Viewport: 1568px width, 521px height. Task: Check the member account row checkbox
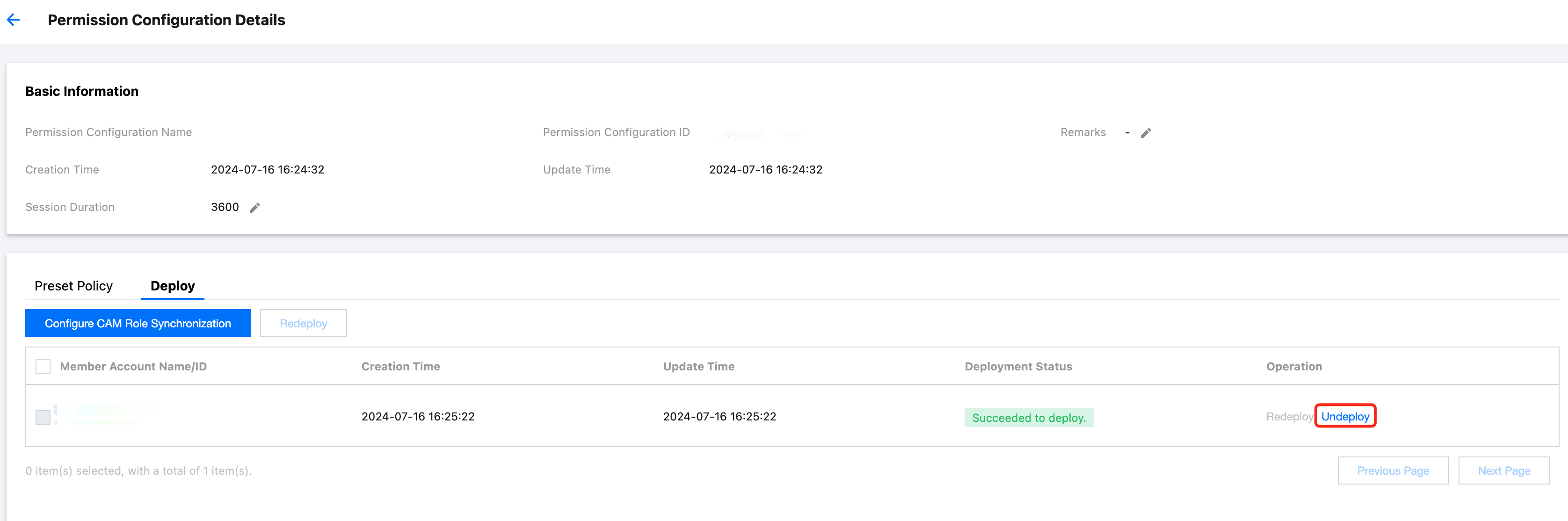click(x=43, y=417)
